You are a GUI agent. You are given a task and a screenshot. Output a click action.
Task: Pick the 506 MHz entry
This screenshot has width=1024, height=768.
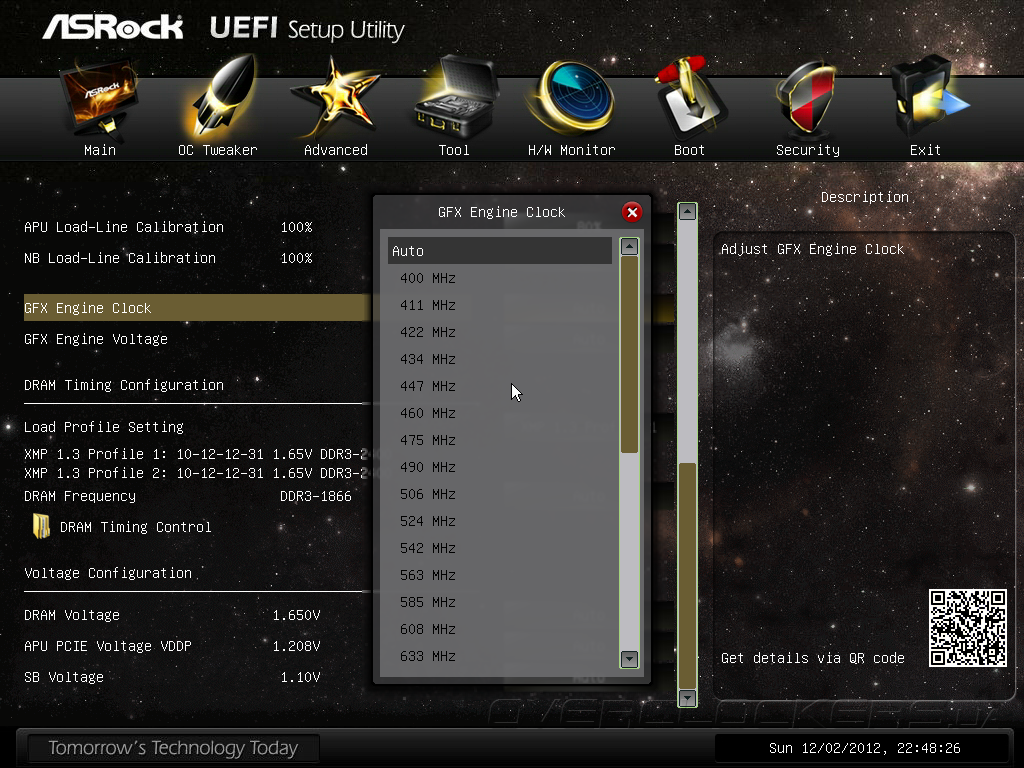click(x=500, y=494)
